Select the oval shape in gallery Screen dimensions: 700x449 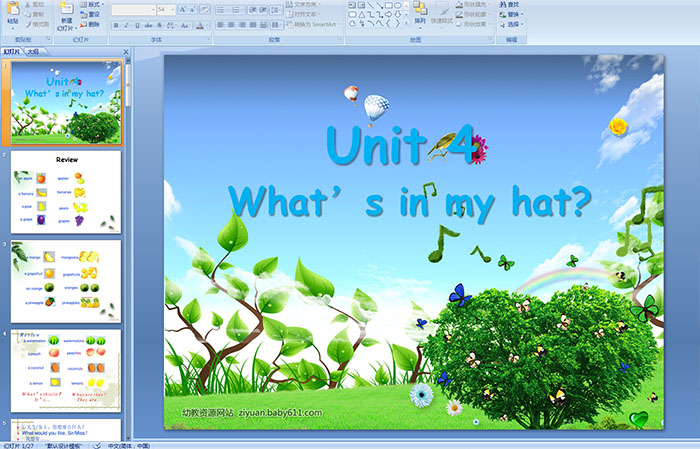(397, 5)
